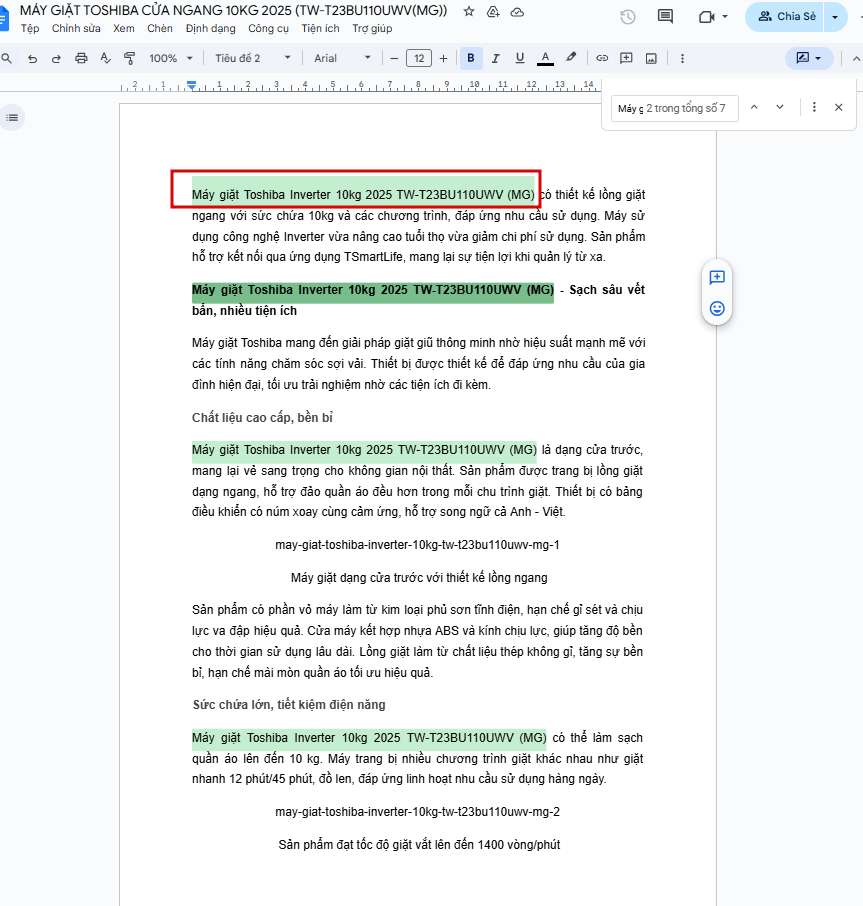
Task: Add comment using floating side button
Action: click(x=717, y=278)
